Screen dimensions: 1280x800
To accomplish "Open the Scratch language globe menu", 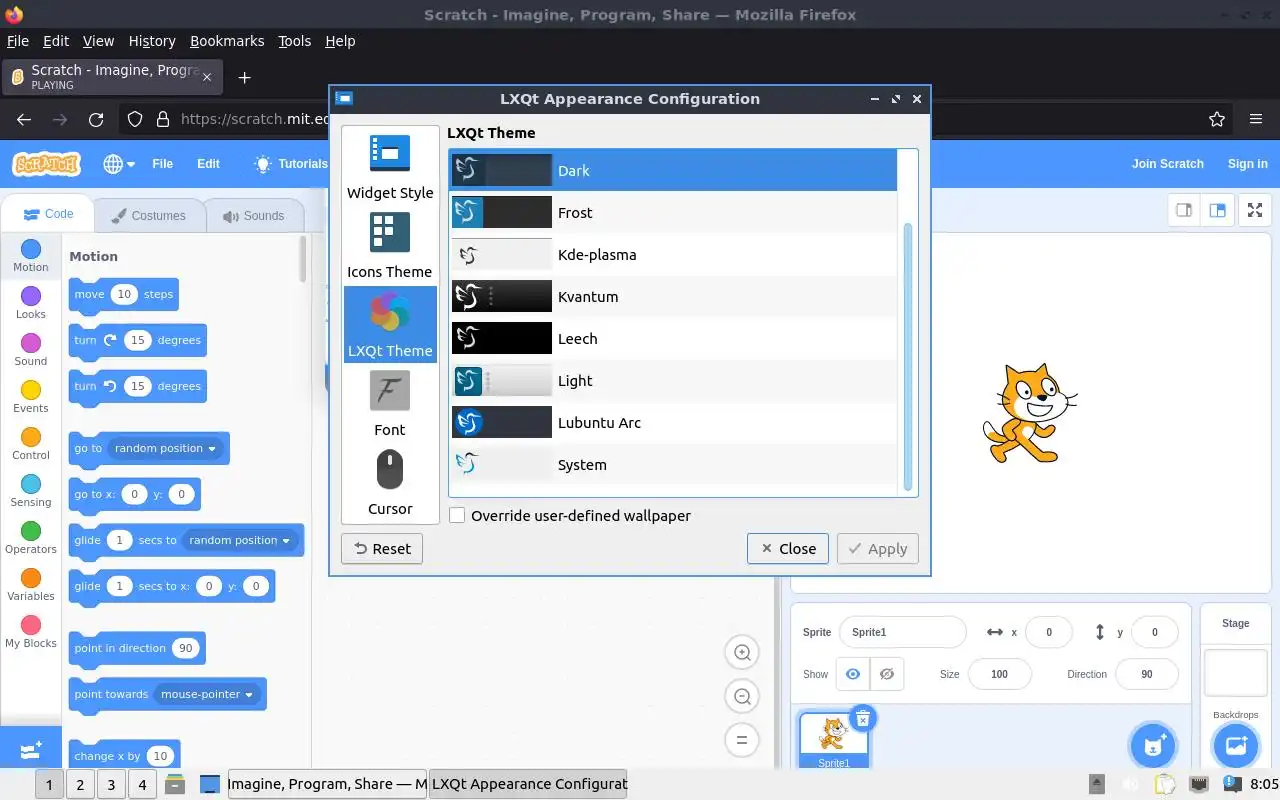I will pyautogui.click(x=119, y=164).
